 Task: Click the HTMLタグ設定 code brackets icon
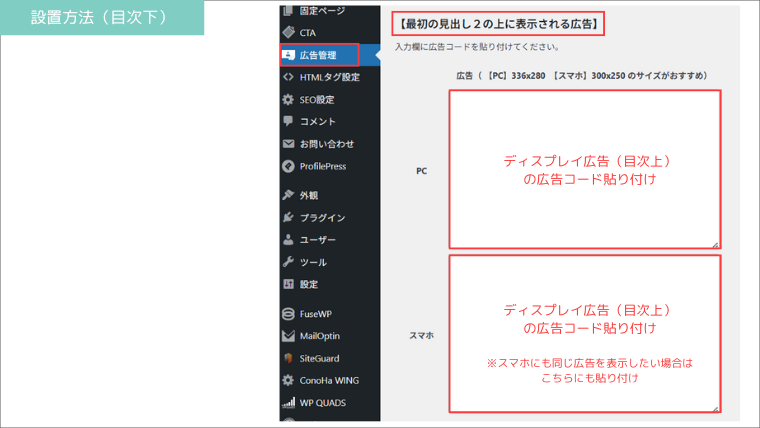pyautogui.click(x=288, y=77)
